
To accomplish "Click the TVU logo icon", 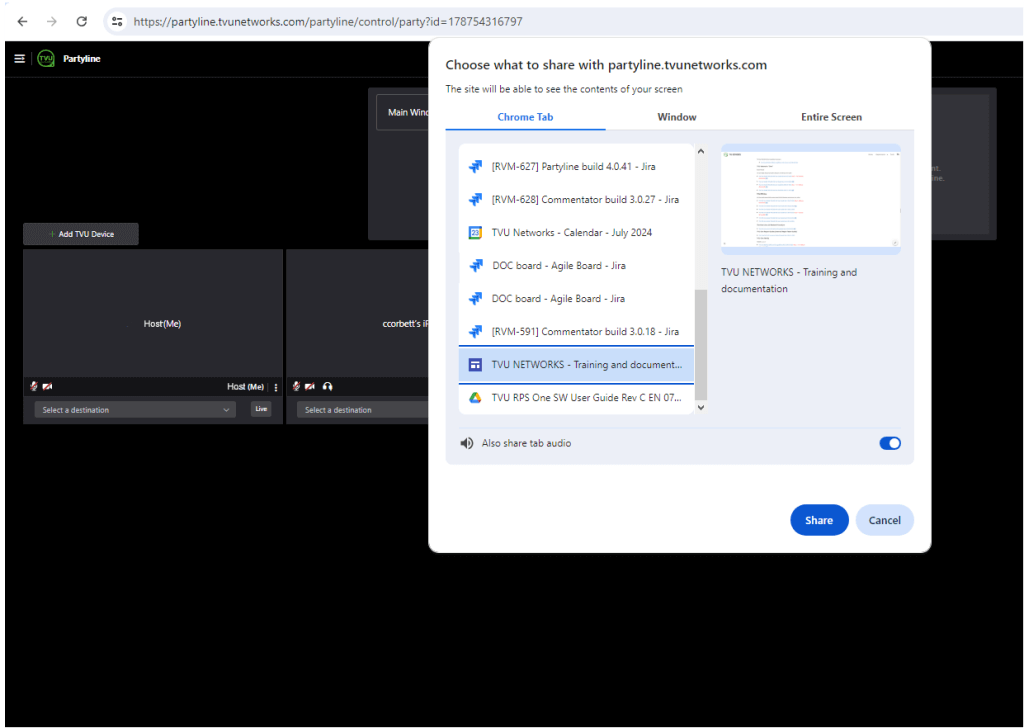I will [x=46, y=59].
